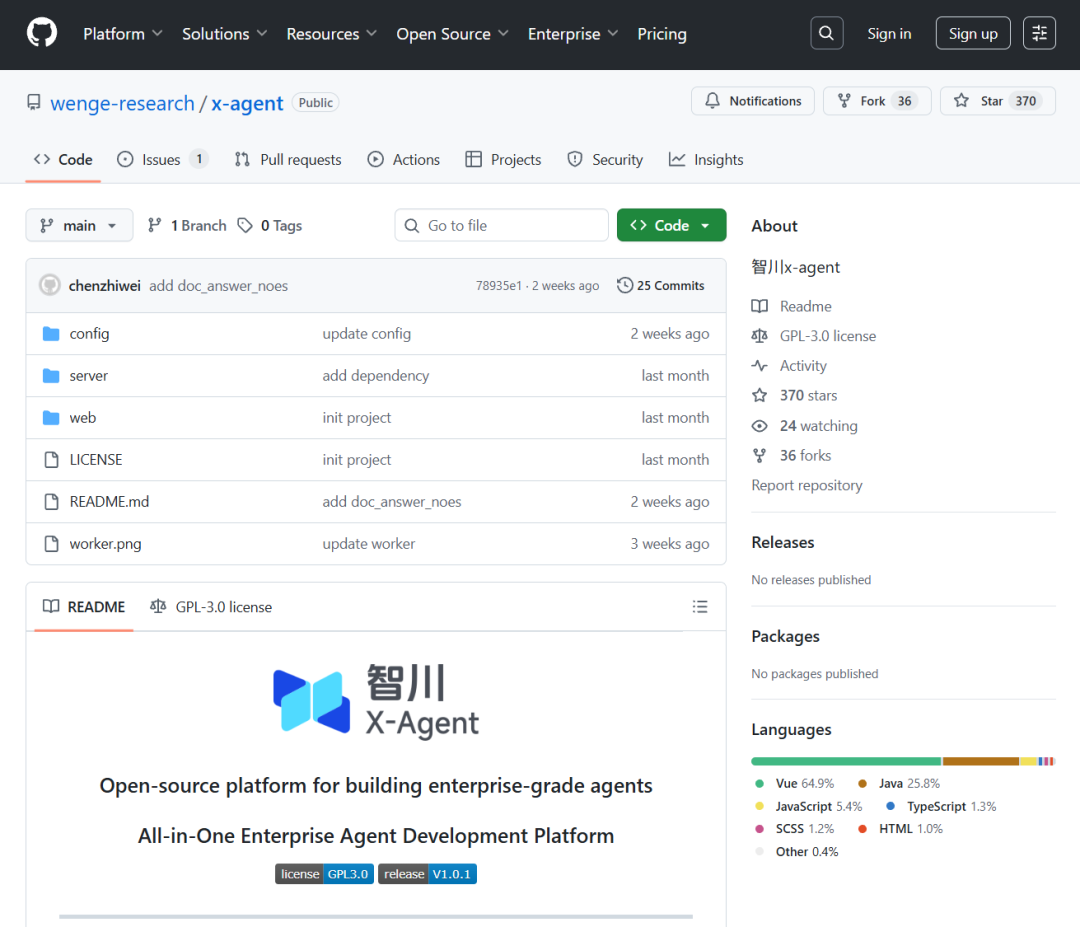Switch to the GPL-3.0 license tab
Screen dimensions: 1080x927
click(211, 607)
